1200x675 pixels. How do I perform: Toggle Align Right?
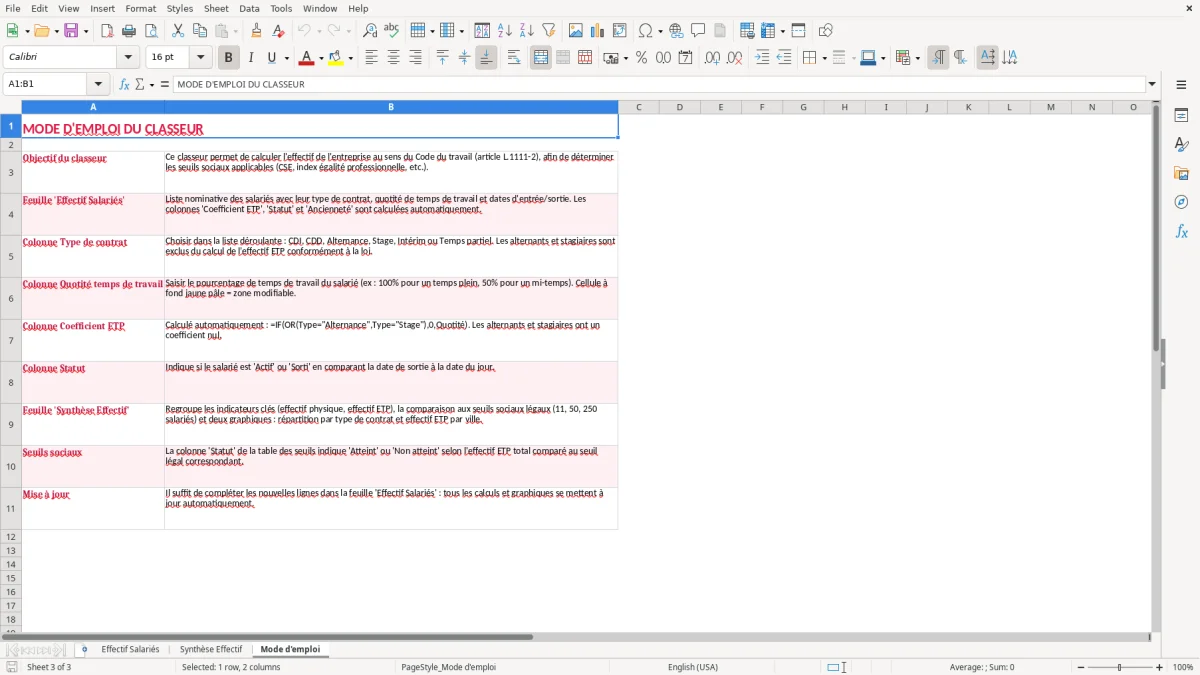click(x=415, y=58)
